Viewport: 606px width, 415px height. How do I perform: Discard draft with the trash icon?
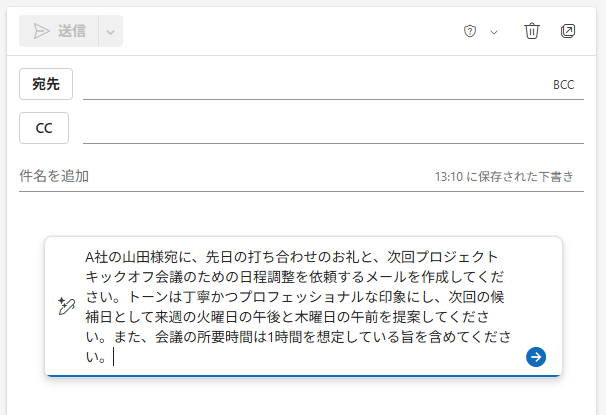point(531,31)
